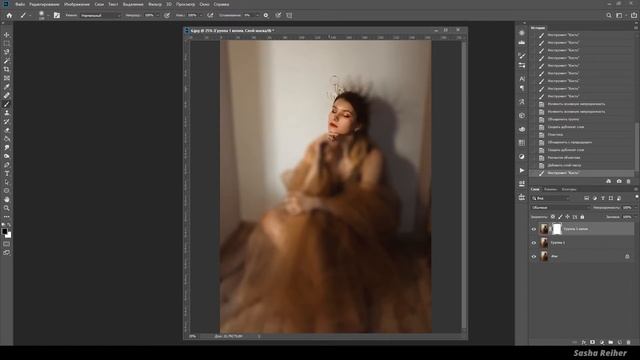The width and height of the screenshot is (640, 360).
Task: Add a layer style with the fx icon
Action: click(x=584, y=342)
